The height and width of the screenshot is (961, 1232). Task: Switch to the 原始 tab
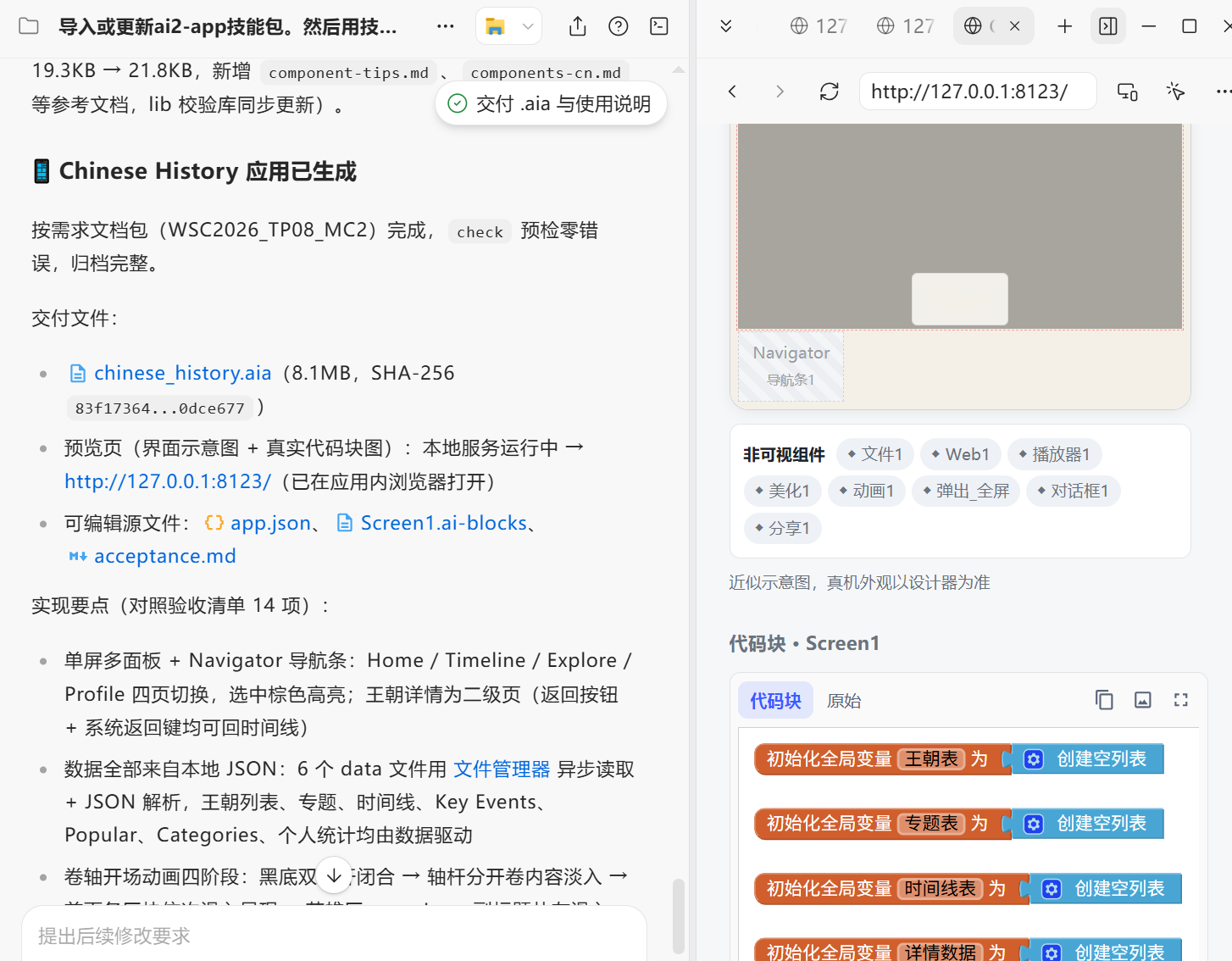pos(844,701)
